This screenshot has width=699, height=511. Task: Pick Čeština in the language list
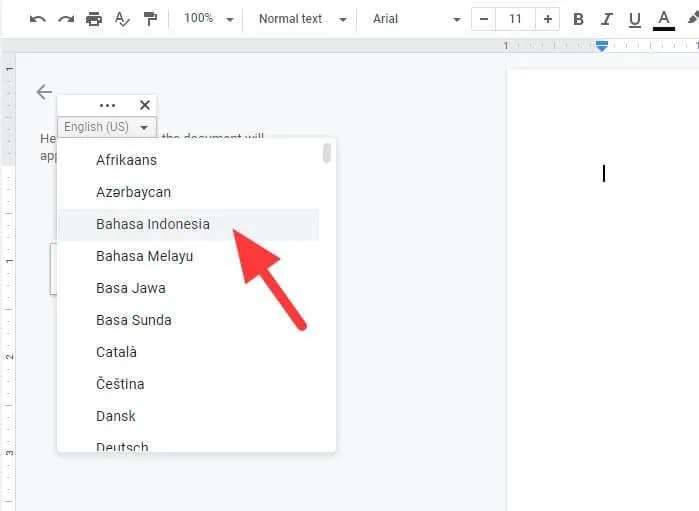tap(188, 384)
